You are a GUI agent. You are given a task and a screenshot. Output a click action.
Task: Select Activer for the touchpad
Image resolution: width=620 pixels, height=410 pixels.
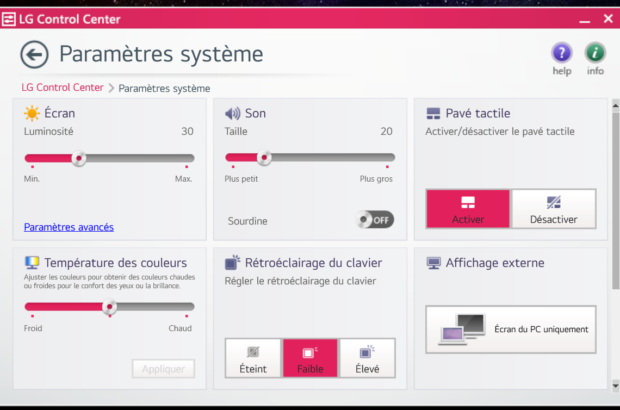click(467, 209)
